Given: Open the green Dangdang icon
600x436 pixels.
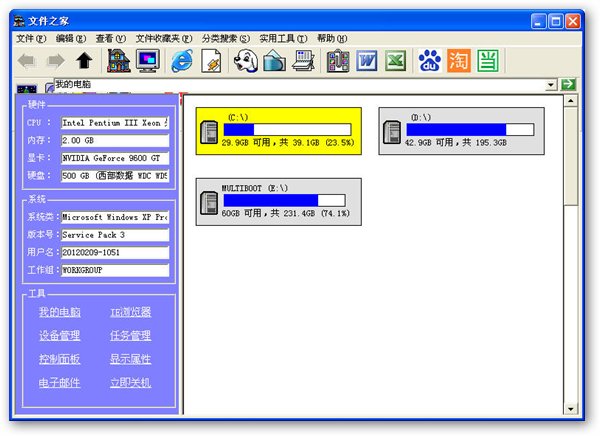Looking at the screenshot, I should click(488, 60).
